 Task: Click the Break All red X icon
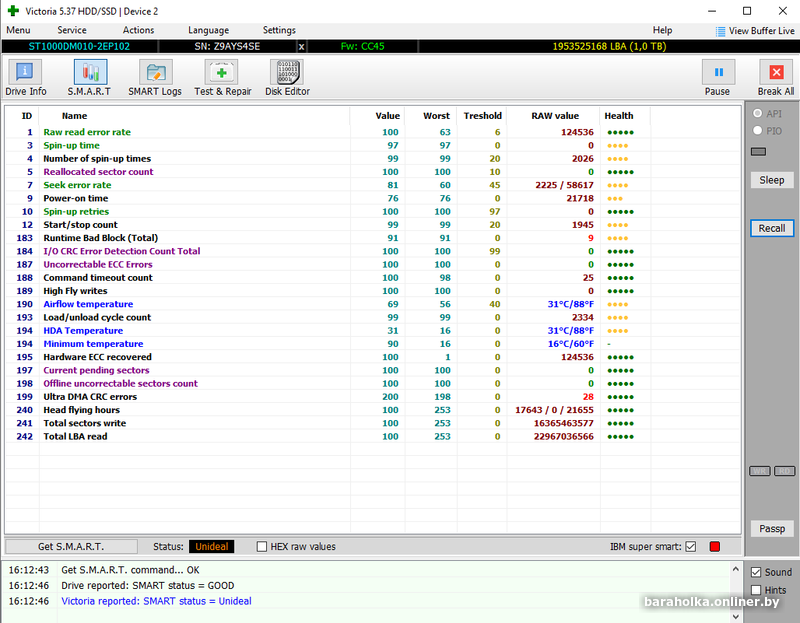[776, 72]
